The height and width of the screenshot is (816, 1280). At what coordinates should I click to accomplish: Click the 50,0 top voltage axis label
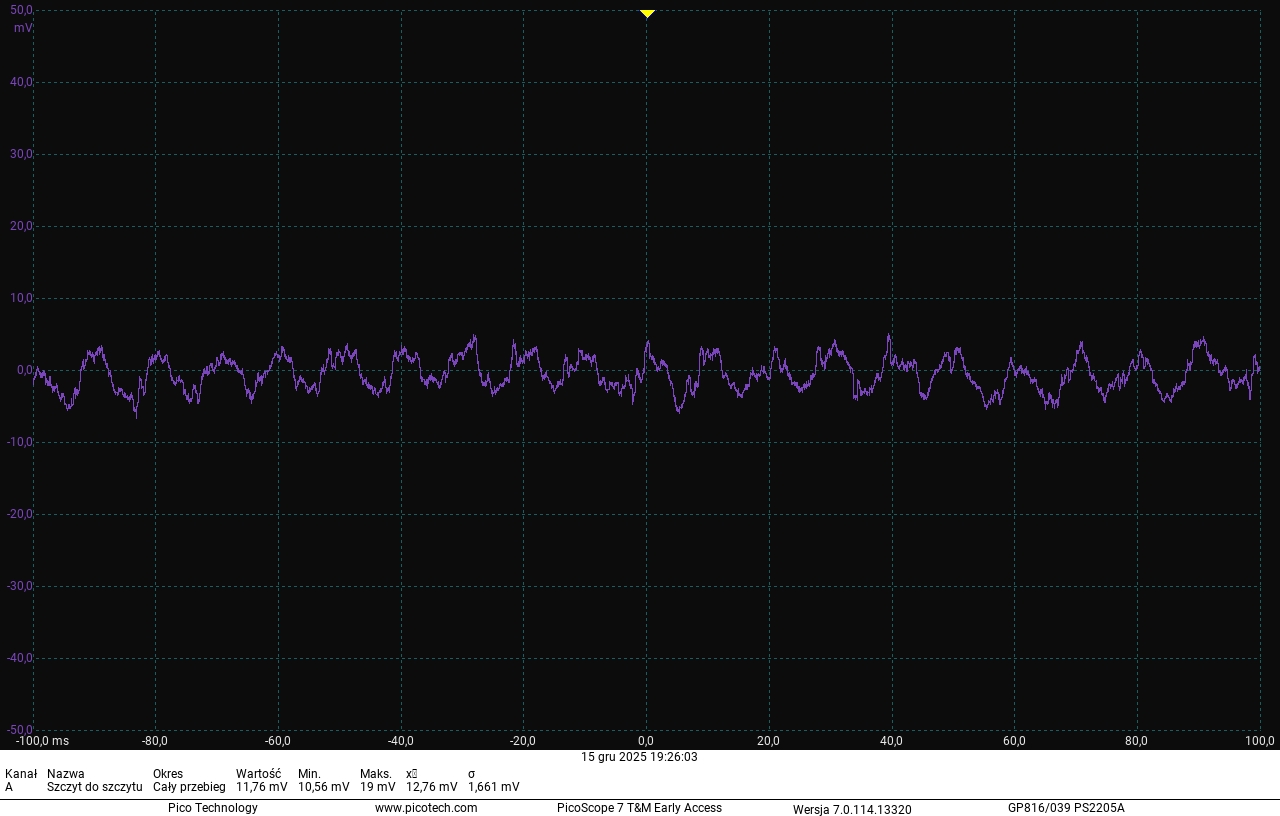pos(22,10)
